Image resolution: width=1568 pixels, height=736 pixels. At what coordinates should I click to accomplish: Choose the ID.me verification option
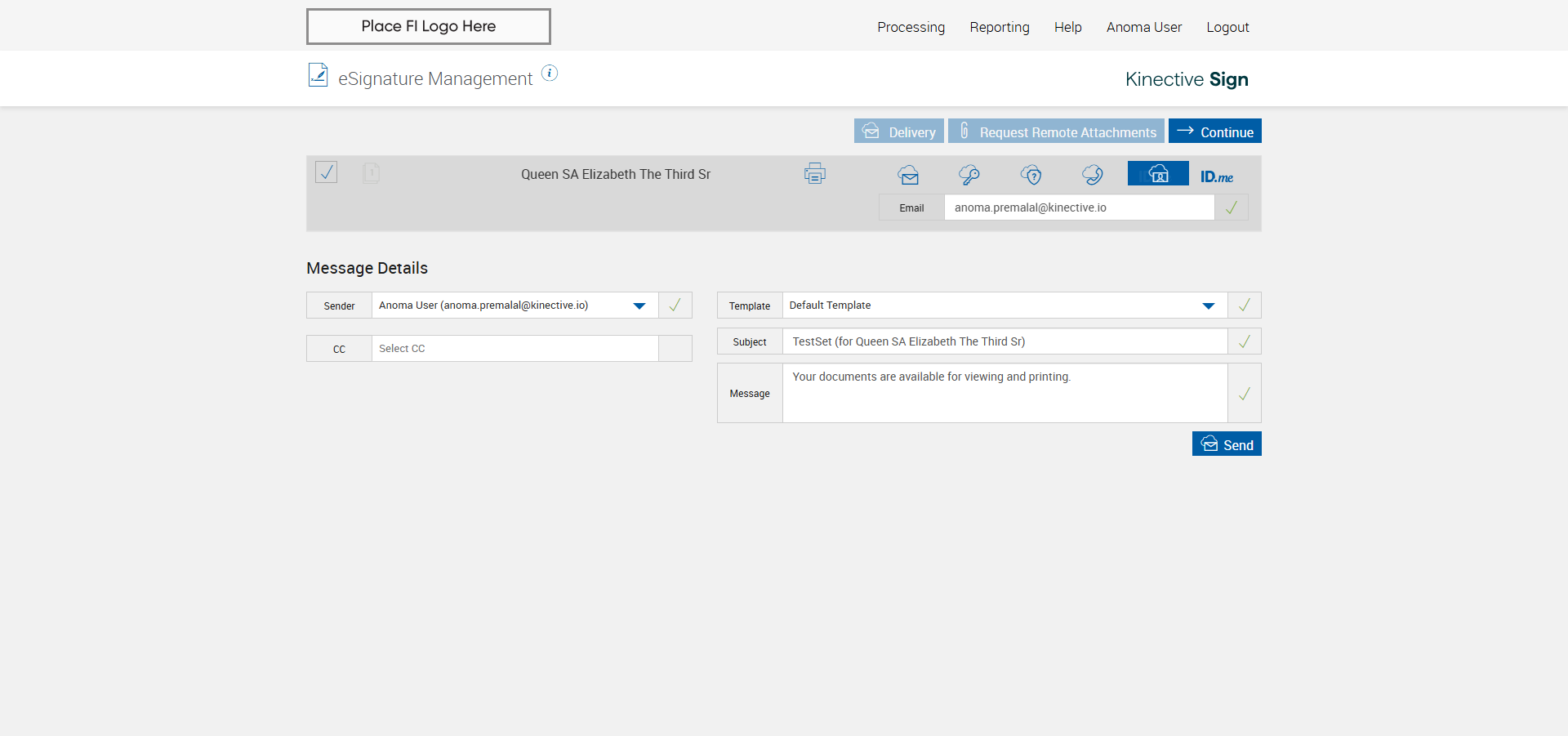(x=1216, y=176)
